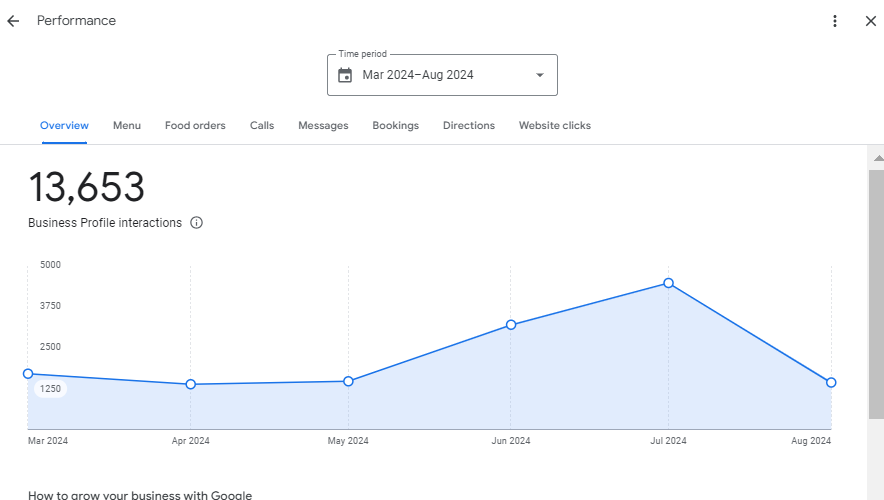This screenshot has height=500, width=884.
Task: Select the Food orders tab
Action: 195,126
